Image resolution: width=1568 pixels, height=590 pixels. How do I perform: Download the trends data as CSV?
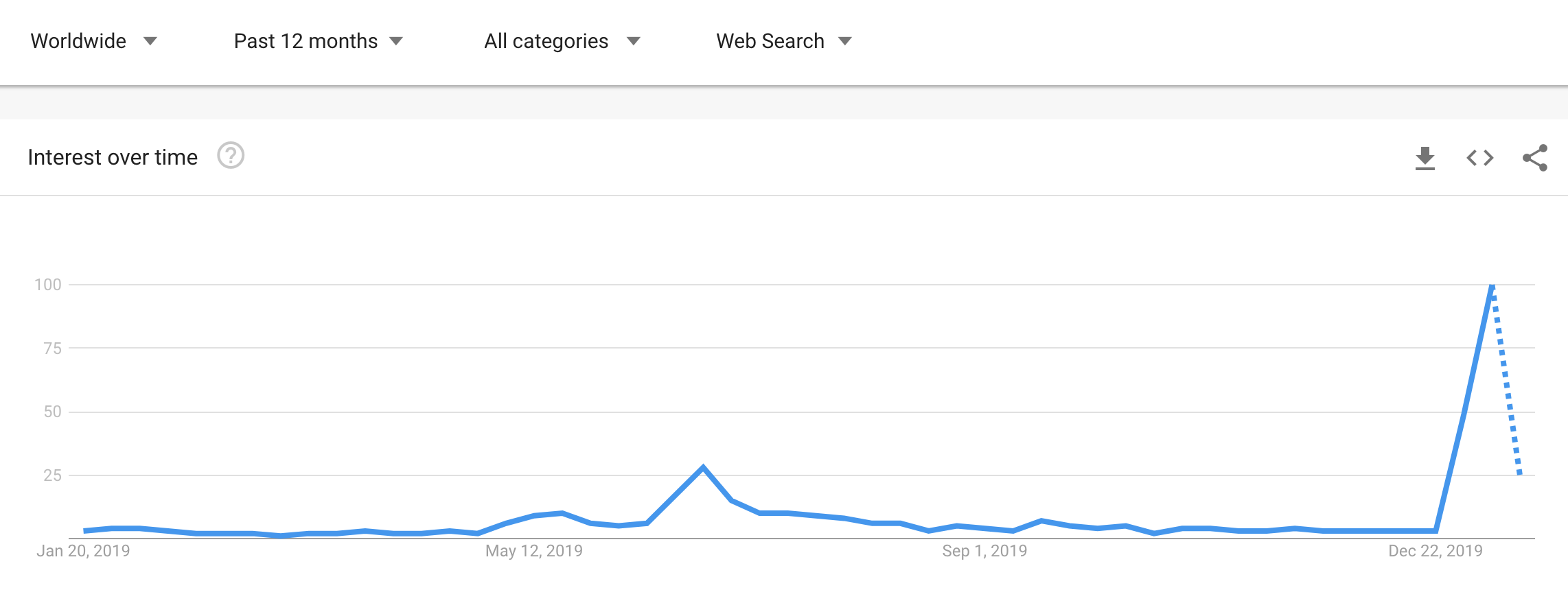point(1426,158)
